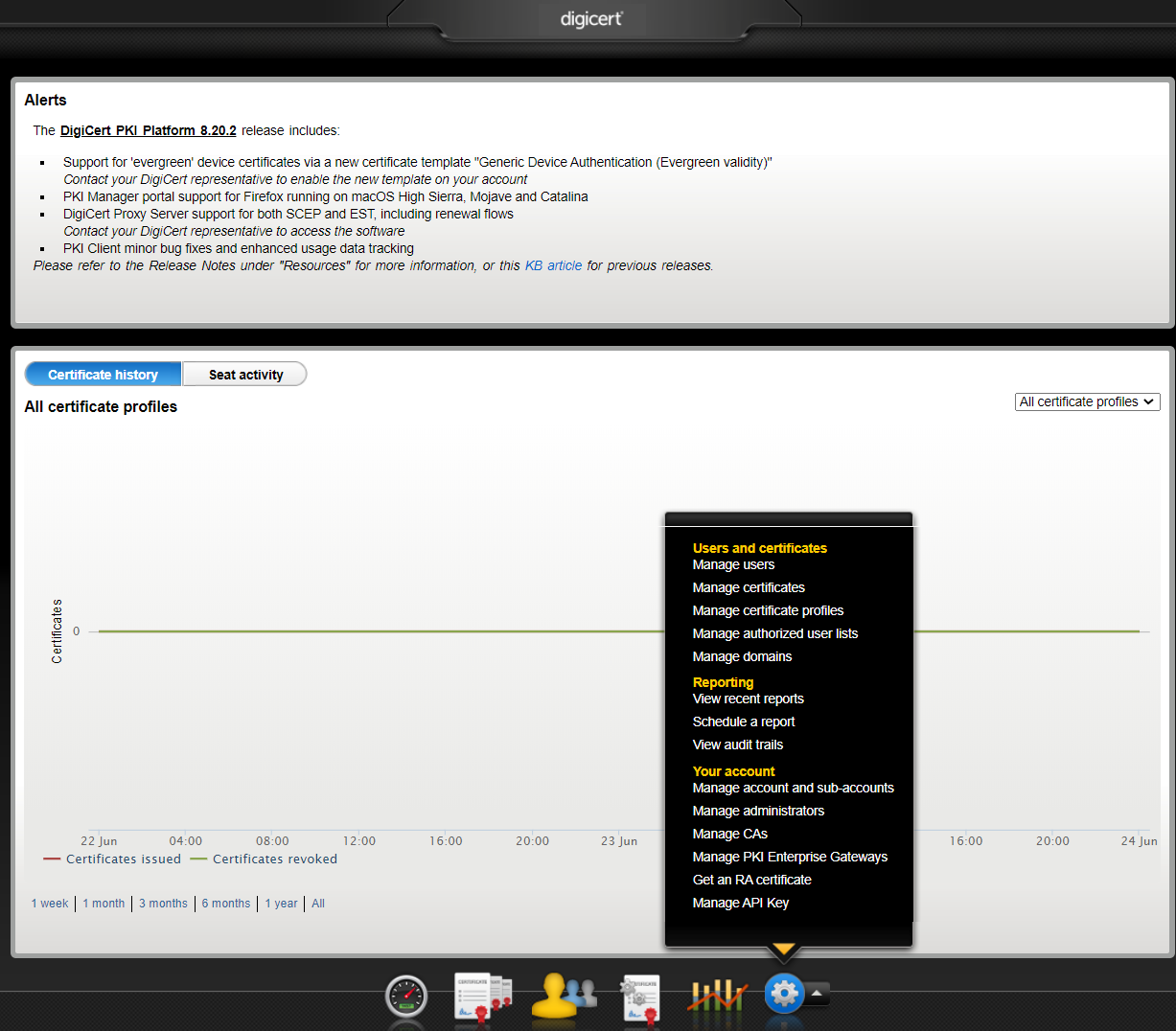Image resolution: width=1176 pixels, height=1031 pixels.
Task: Switch to Seat activity tab
Action: point(245,375)
